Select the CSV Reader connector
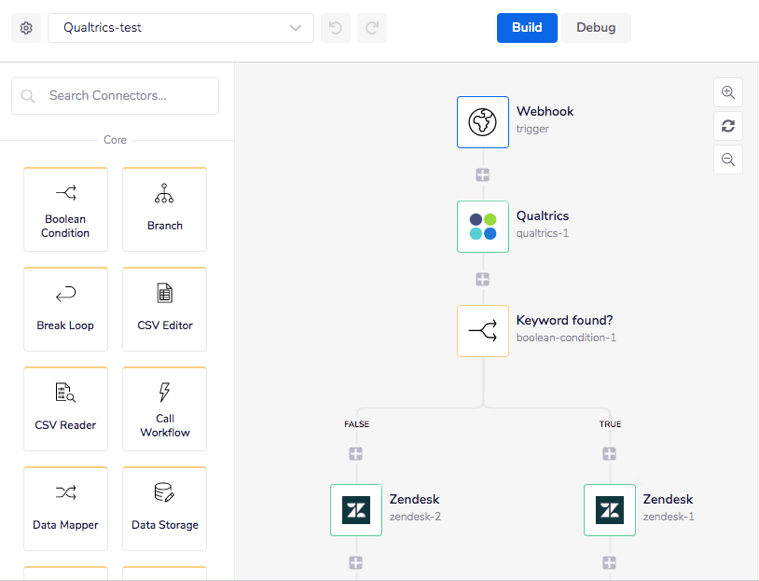The height and width of the screenshot is (581, 759). [x=65, y=409]
